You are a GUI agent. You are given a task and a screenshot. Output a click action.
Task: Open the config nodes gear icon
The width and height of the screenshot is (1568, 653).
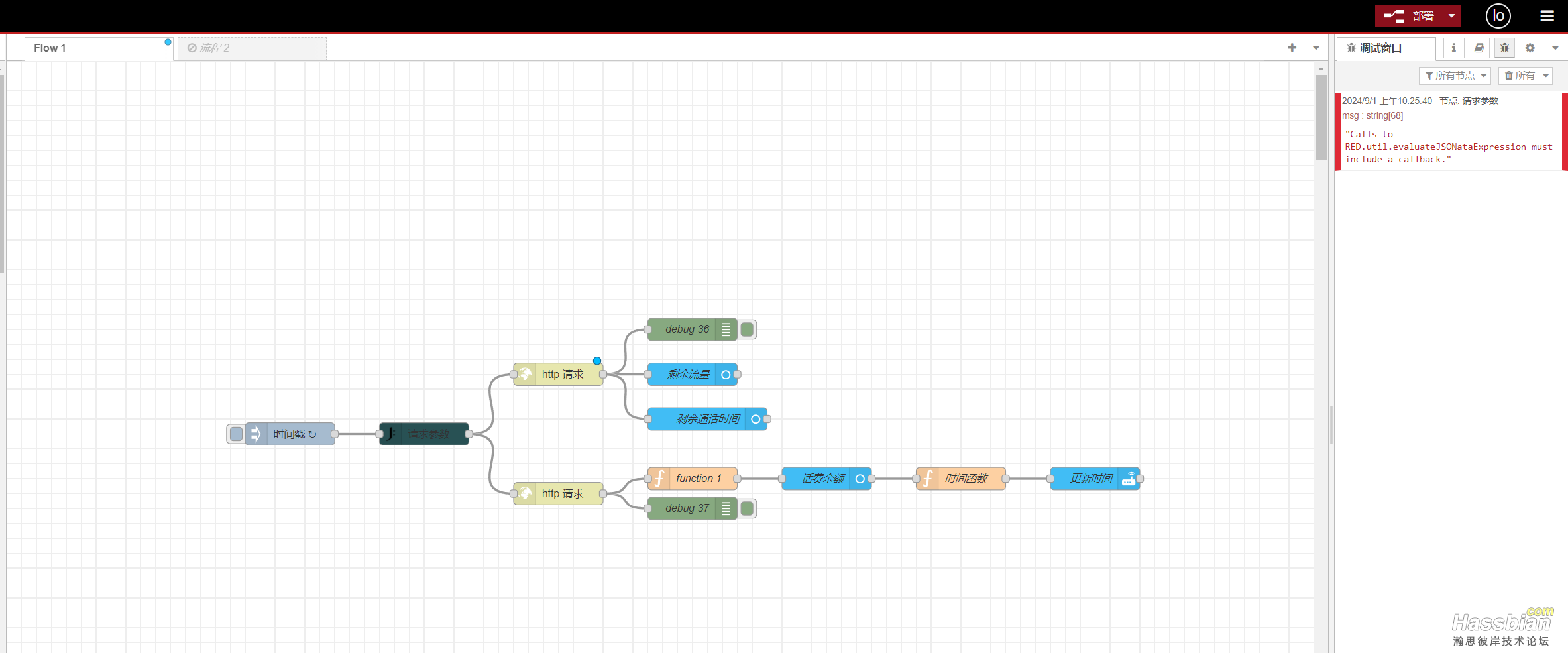point(1530,48)
